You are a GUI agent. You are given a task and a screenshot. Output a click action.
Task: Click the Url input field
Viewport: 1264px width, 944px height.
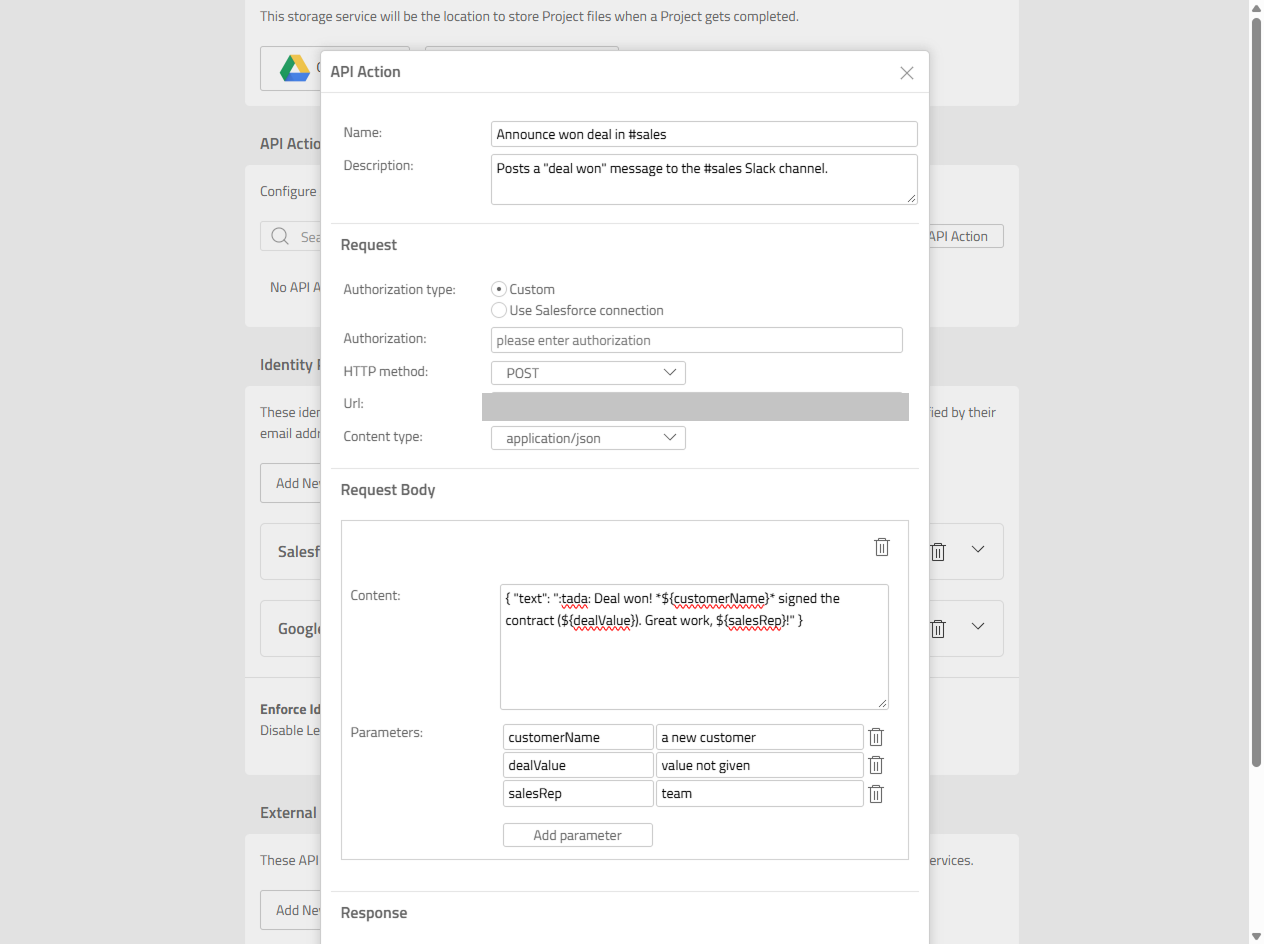[695, 406]
